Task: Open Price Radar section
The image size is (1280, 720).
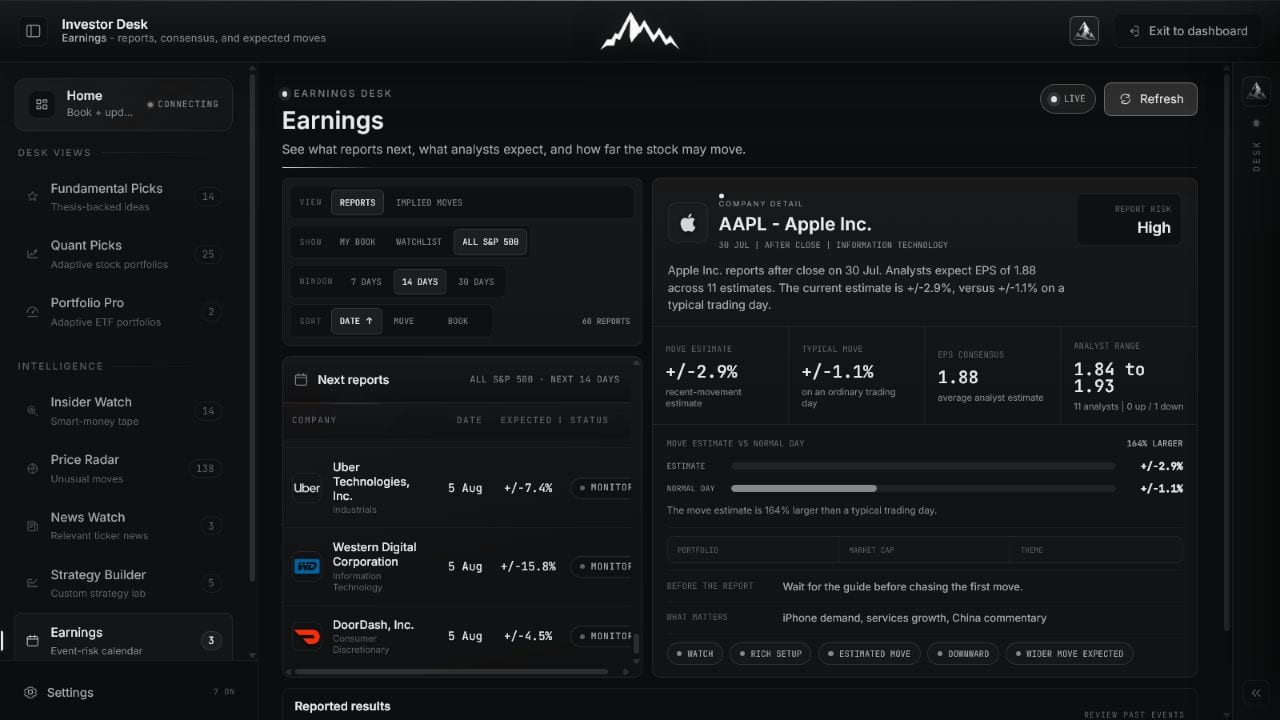Action: click(123, 468)
